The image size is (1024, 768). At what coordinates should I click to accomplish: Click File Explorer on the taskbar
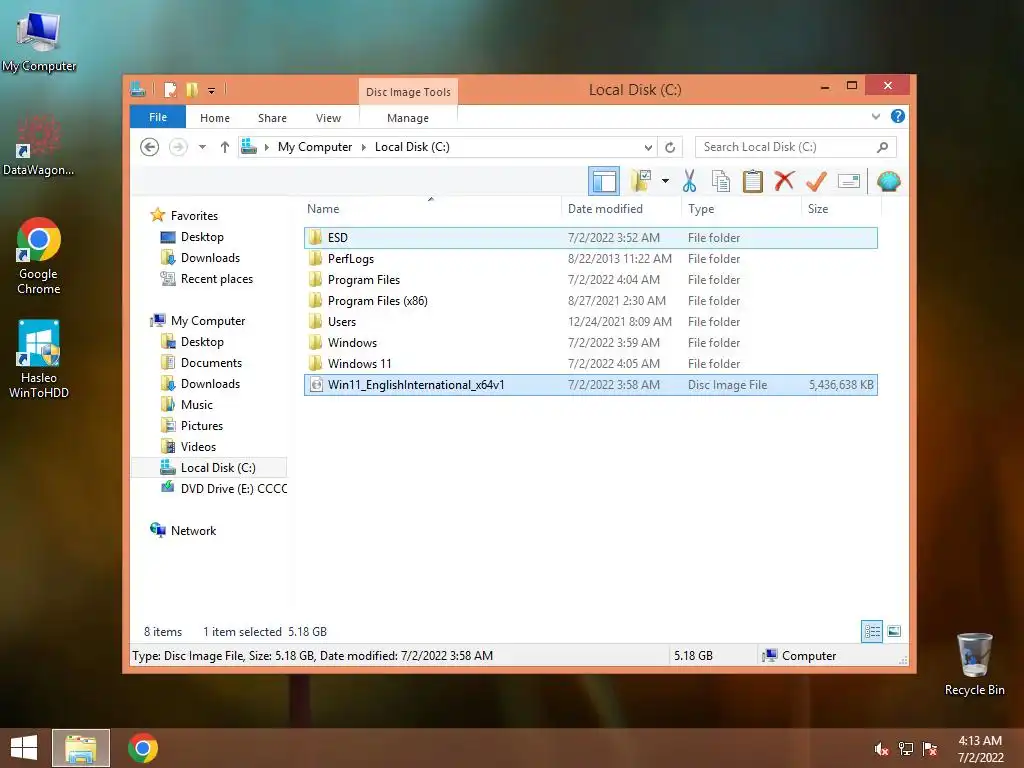[81, 748]
